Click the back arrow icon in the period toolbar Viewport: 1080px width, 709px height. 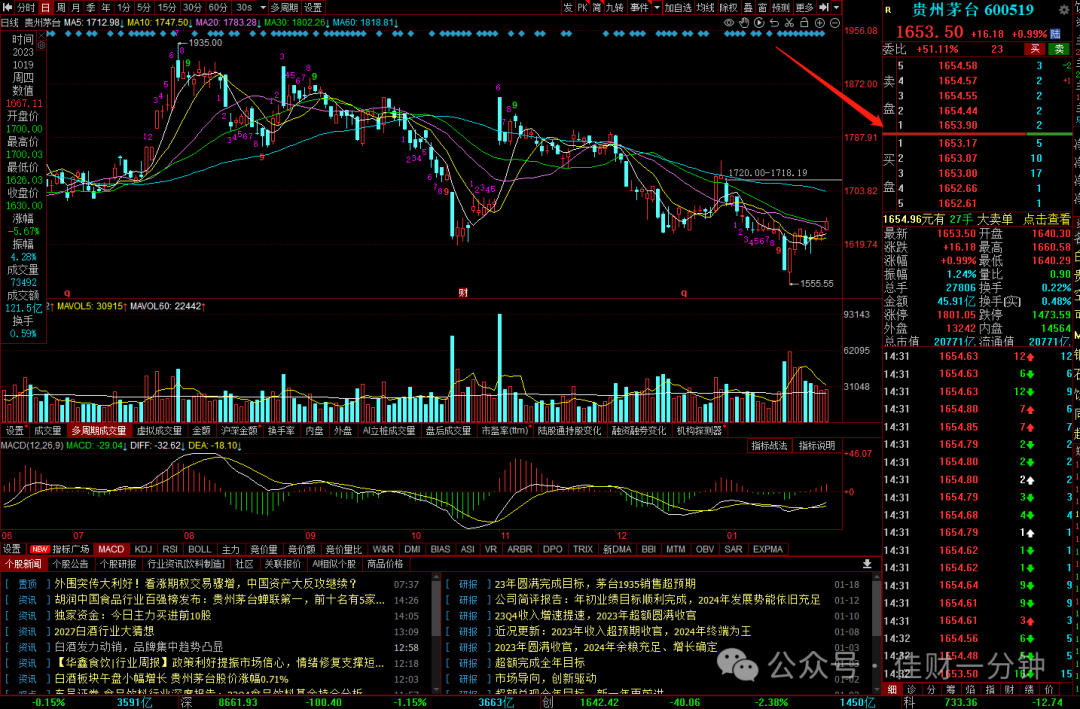pos(8,7)
